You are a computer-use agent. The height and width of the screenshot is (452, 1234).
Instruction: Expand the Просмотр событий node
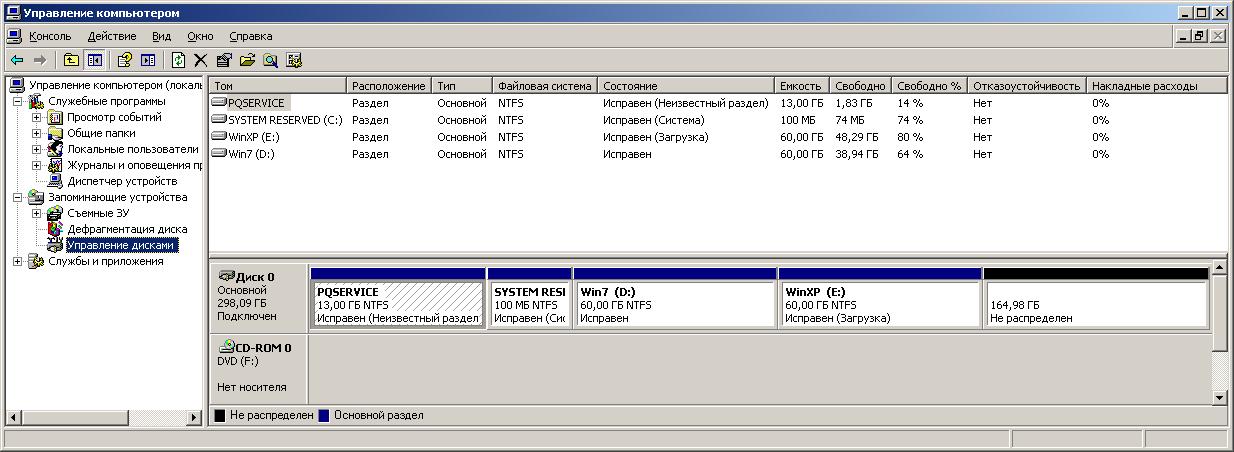click(37, 118)
